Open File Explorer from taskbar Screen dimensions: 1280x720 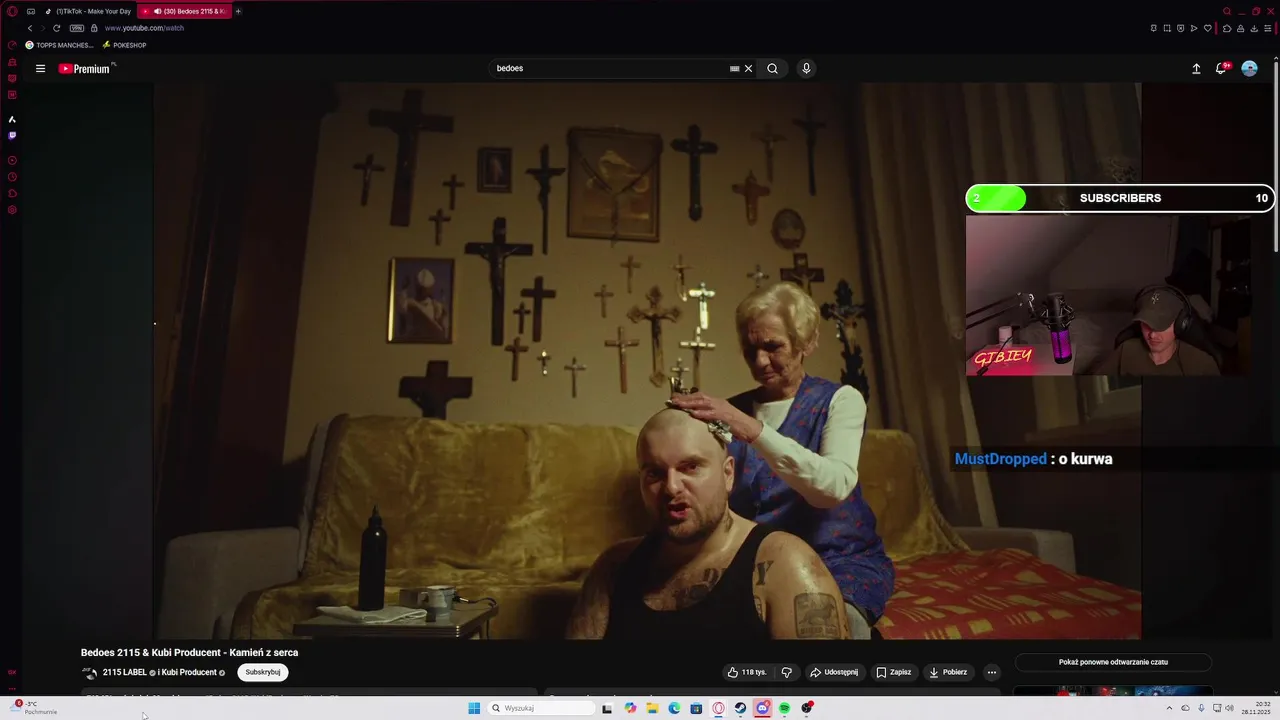tap(652, 708)
